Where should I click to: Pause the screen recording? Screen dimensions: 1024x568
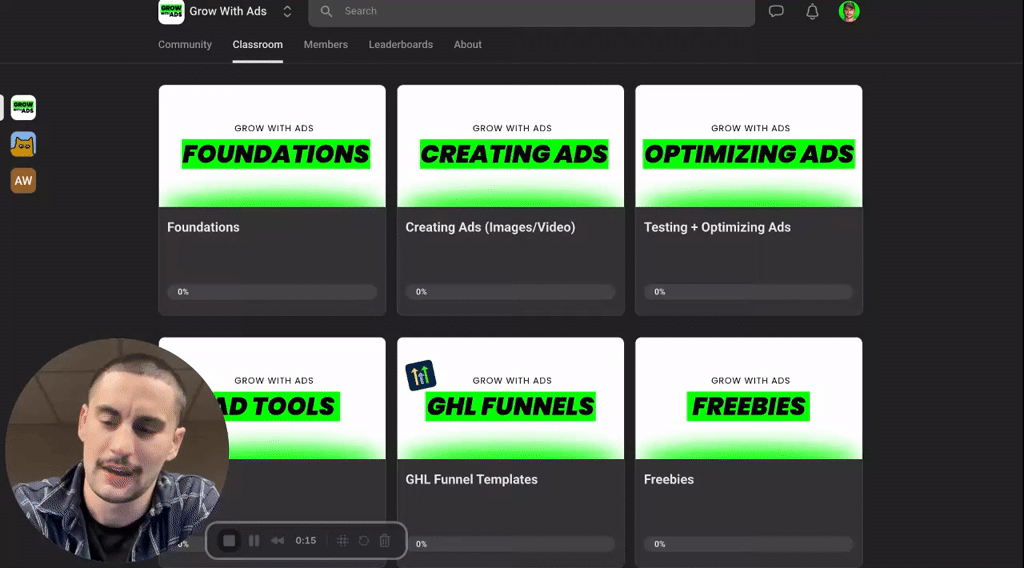pos(254,541)
